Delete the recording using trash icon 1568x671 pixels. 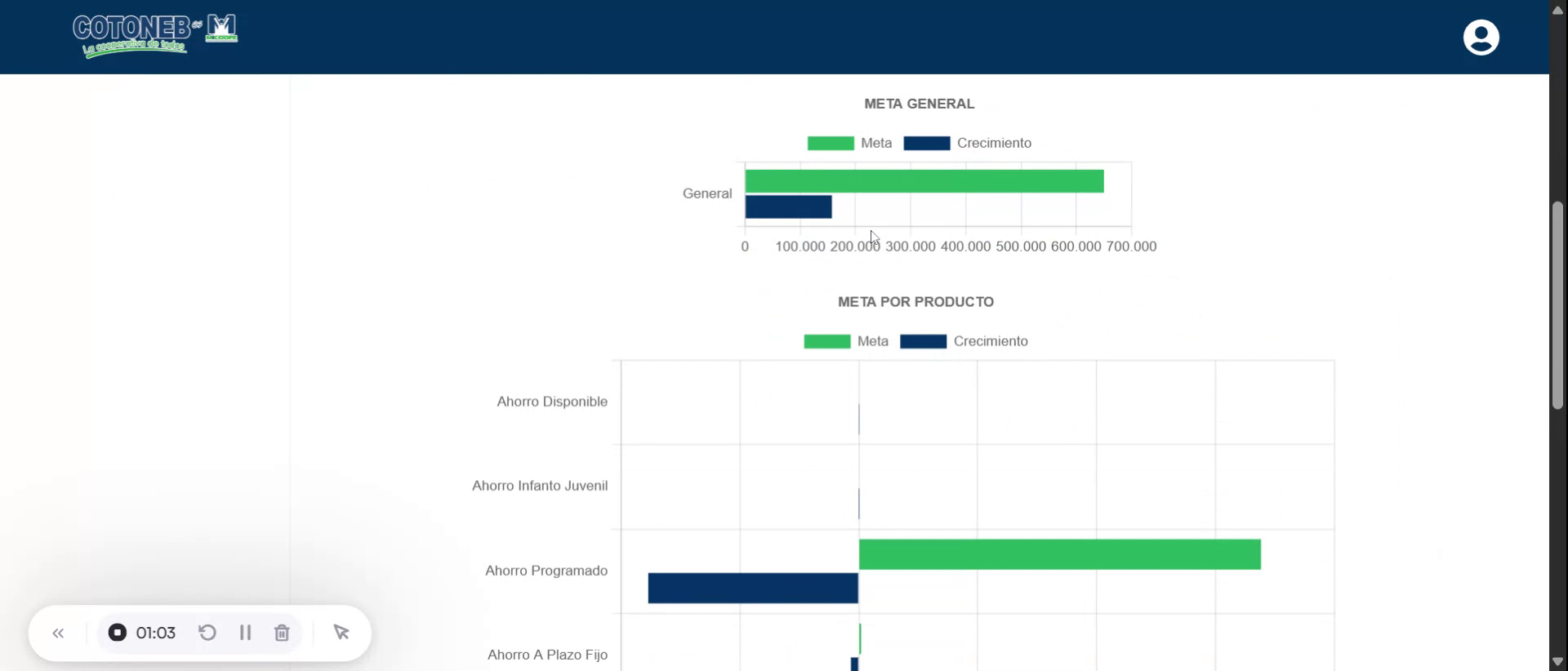tap(282, 633)
